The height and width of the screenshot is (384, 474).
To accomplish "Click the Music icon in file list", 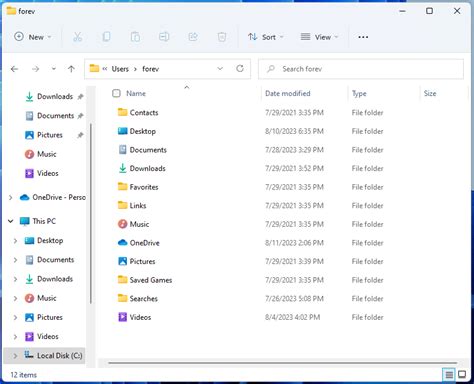I will (x=123, y=224).
